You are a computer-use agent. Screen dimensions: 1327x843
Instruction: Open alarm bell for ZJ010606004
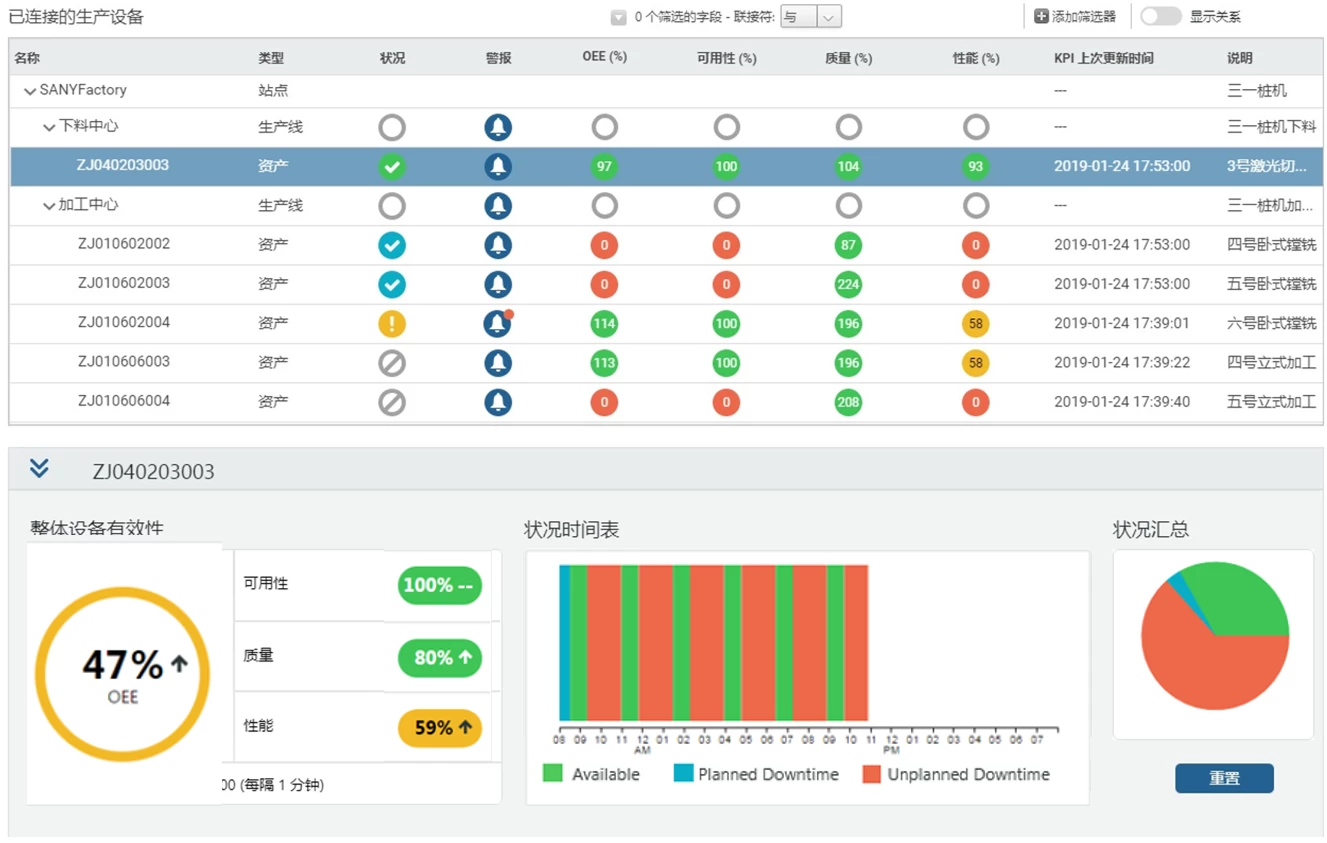(498, 402)
